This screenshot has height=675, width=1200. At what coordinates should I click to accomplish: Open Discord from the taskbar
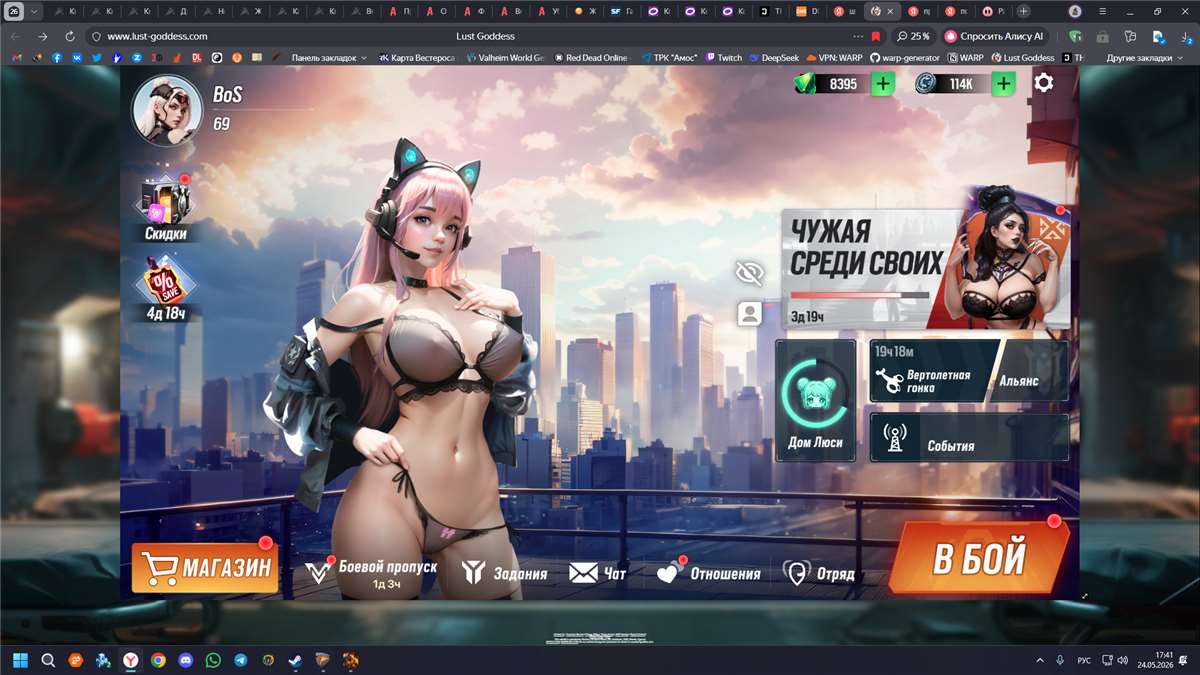tap(186, 660)
